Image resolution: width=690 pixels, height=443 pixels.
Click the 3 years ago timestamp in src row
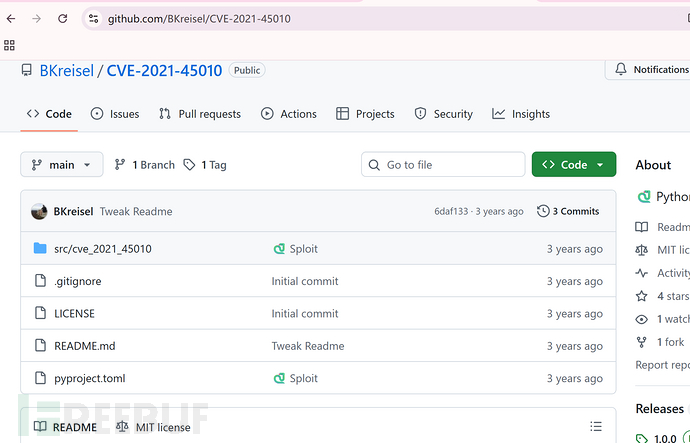coord(575,249)
